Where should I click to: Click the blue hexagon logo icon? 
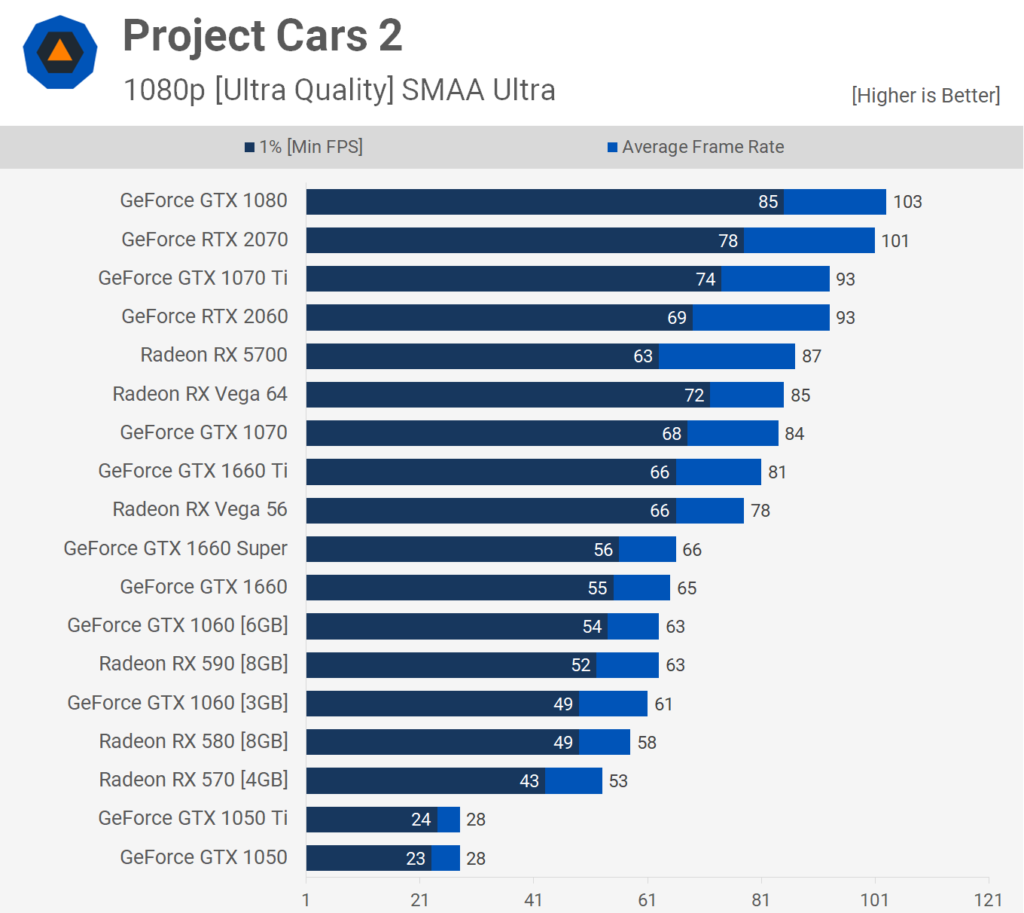click(60, 52)
